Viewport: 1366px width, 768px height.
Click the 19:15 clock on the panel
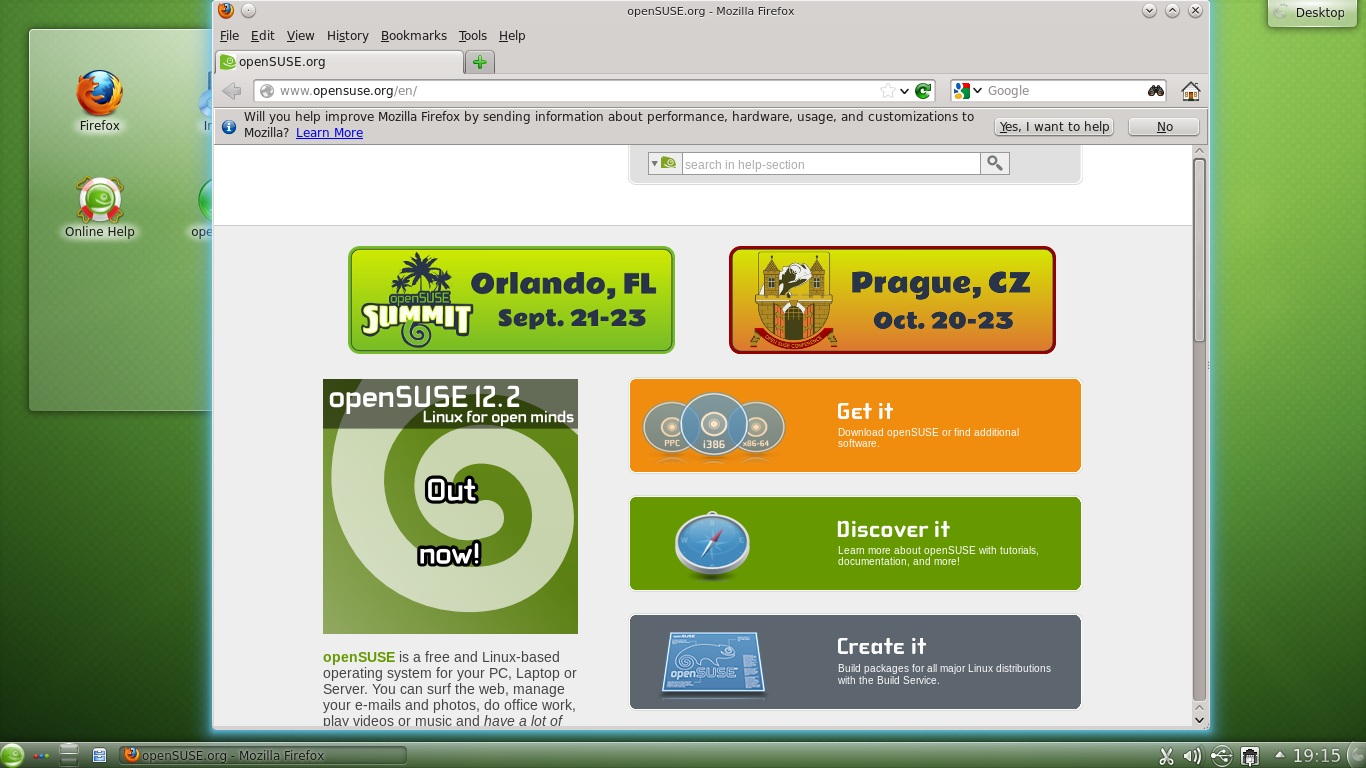[x=1316, y=756]
